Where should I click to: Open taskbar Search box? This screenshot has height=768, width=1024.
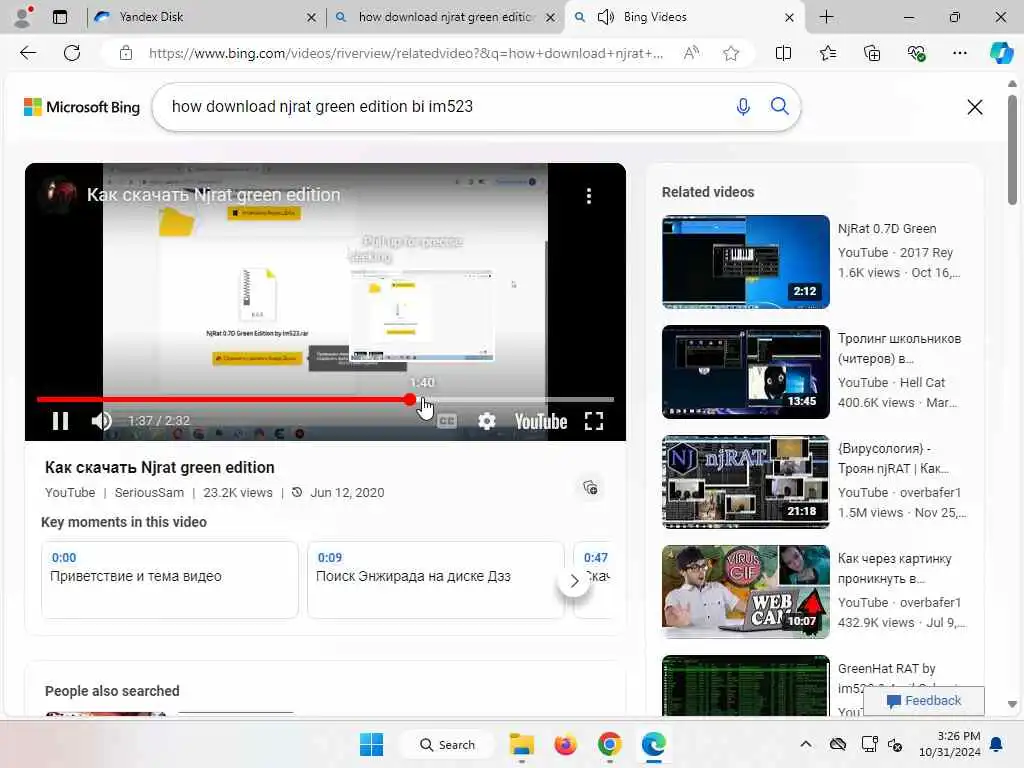(448, 744)
